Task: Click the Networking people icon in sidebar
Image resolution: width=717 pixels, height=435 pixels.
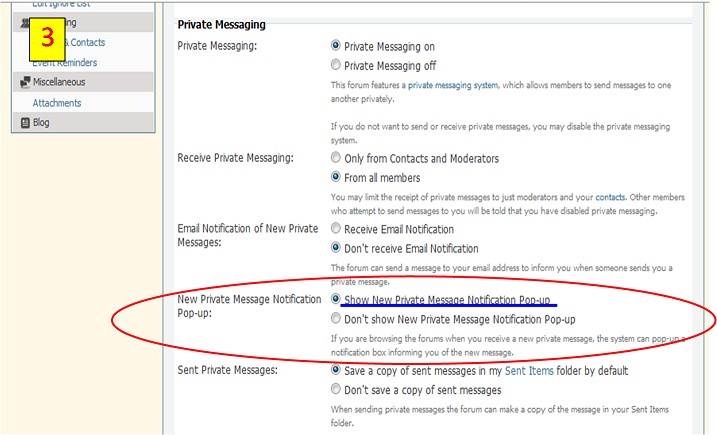Action: [x=24, y=22]
